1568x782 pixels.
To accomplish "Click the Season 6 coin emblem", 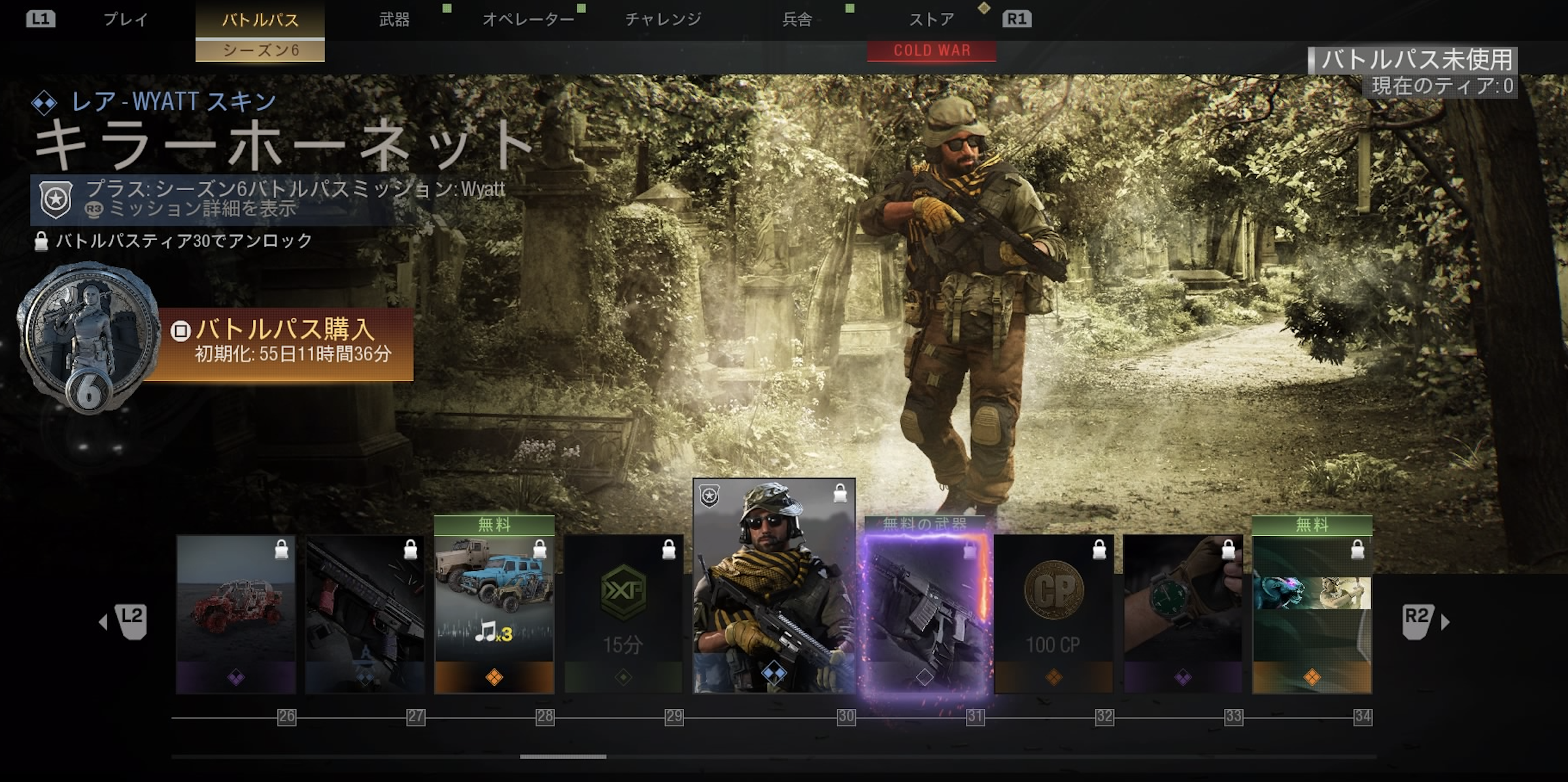I will click(88, 337).
